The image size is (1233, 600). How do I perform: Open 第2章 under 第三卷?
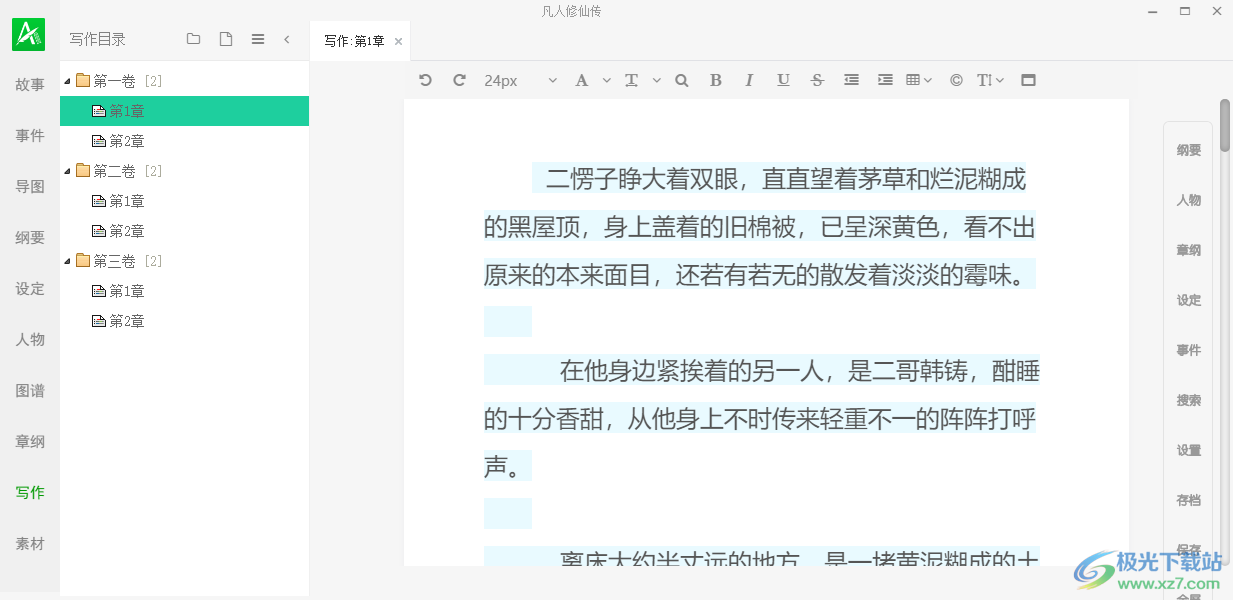tap(119, 321)
